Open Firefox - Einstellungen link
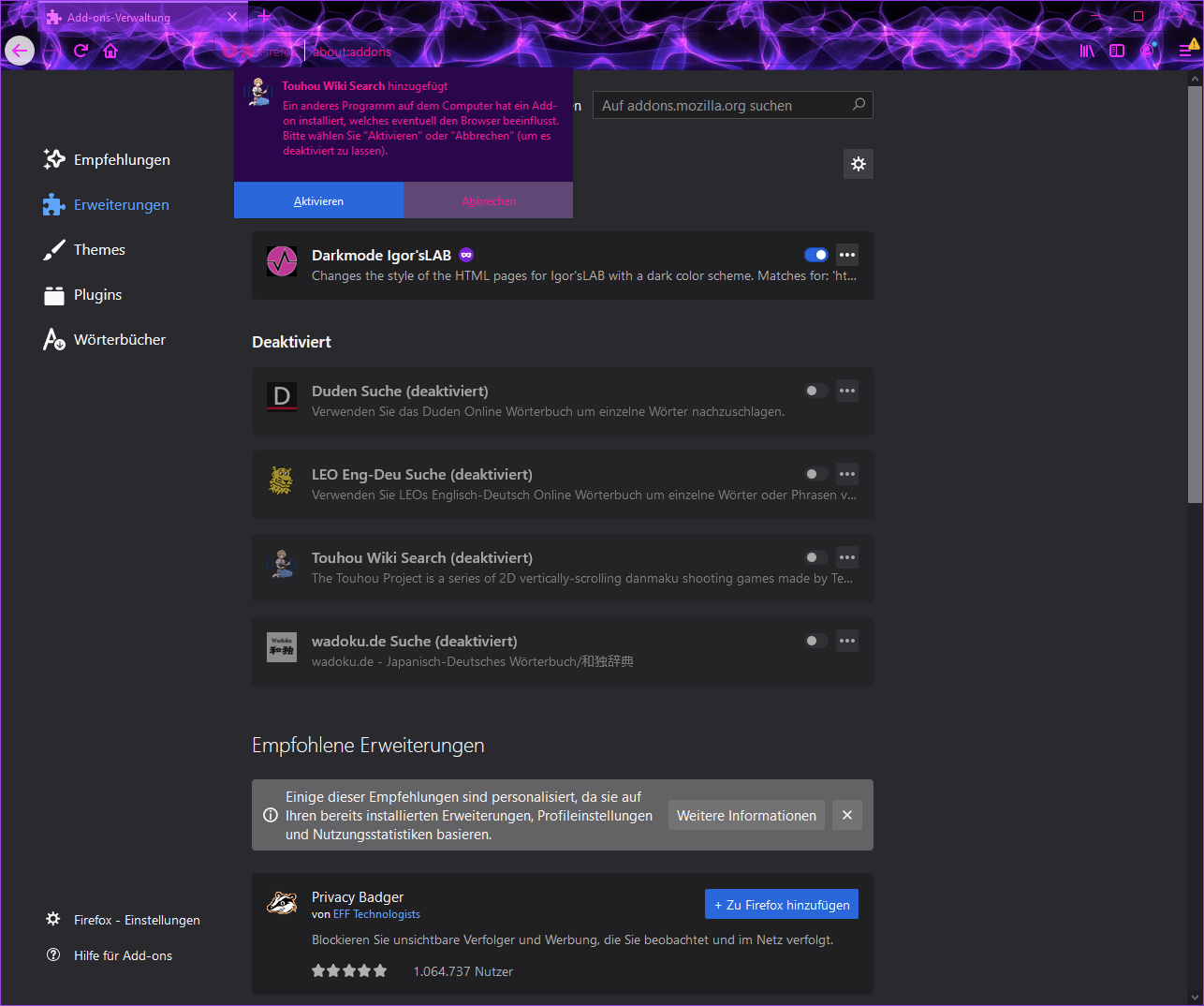This screenshot has width=1204, height=1006. [137, 920]
